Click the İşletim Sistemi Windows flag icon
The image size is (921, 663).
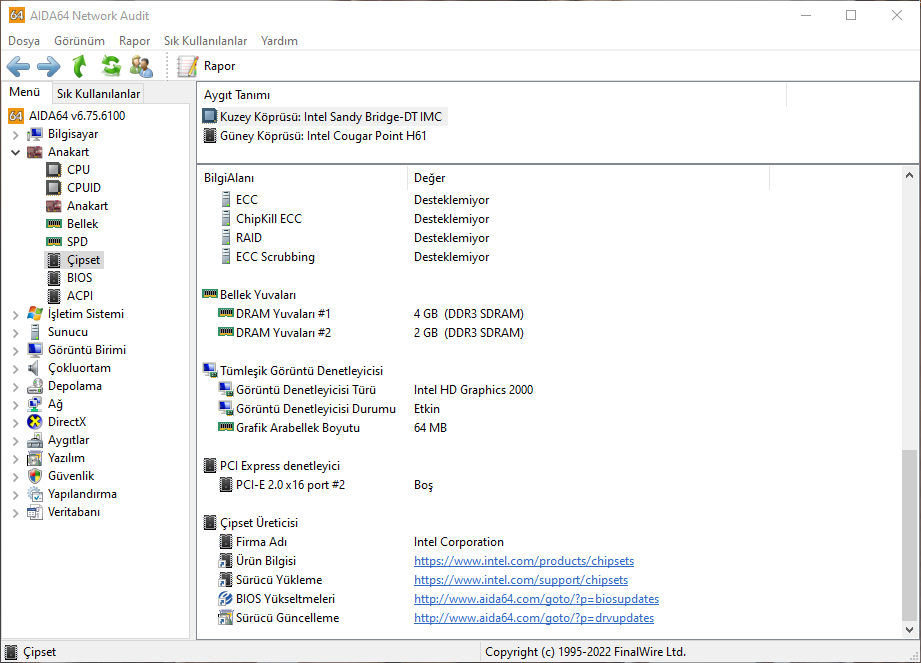click(35, 314)
